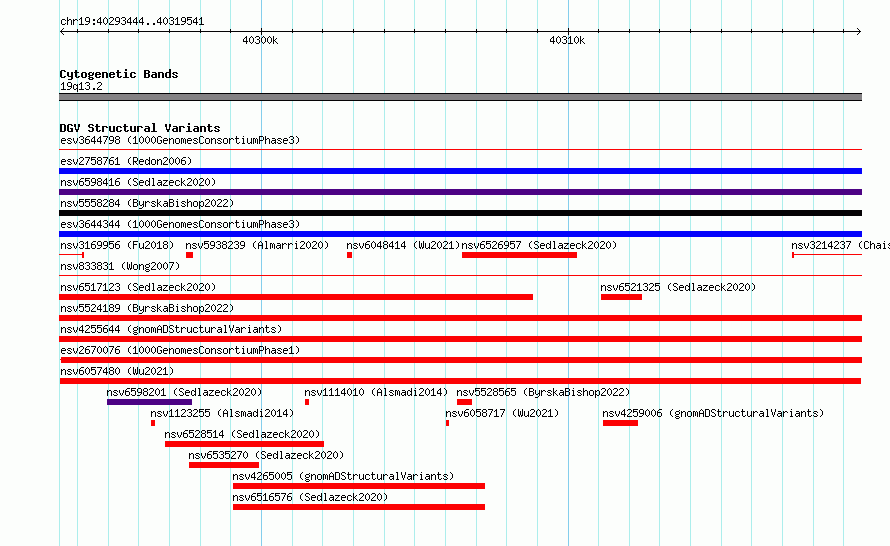Click the esv2758761 (Redon2006) label
The image size is (890, 546).
tap(126, 161)
